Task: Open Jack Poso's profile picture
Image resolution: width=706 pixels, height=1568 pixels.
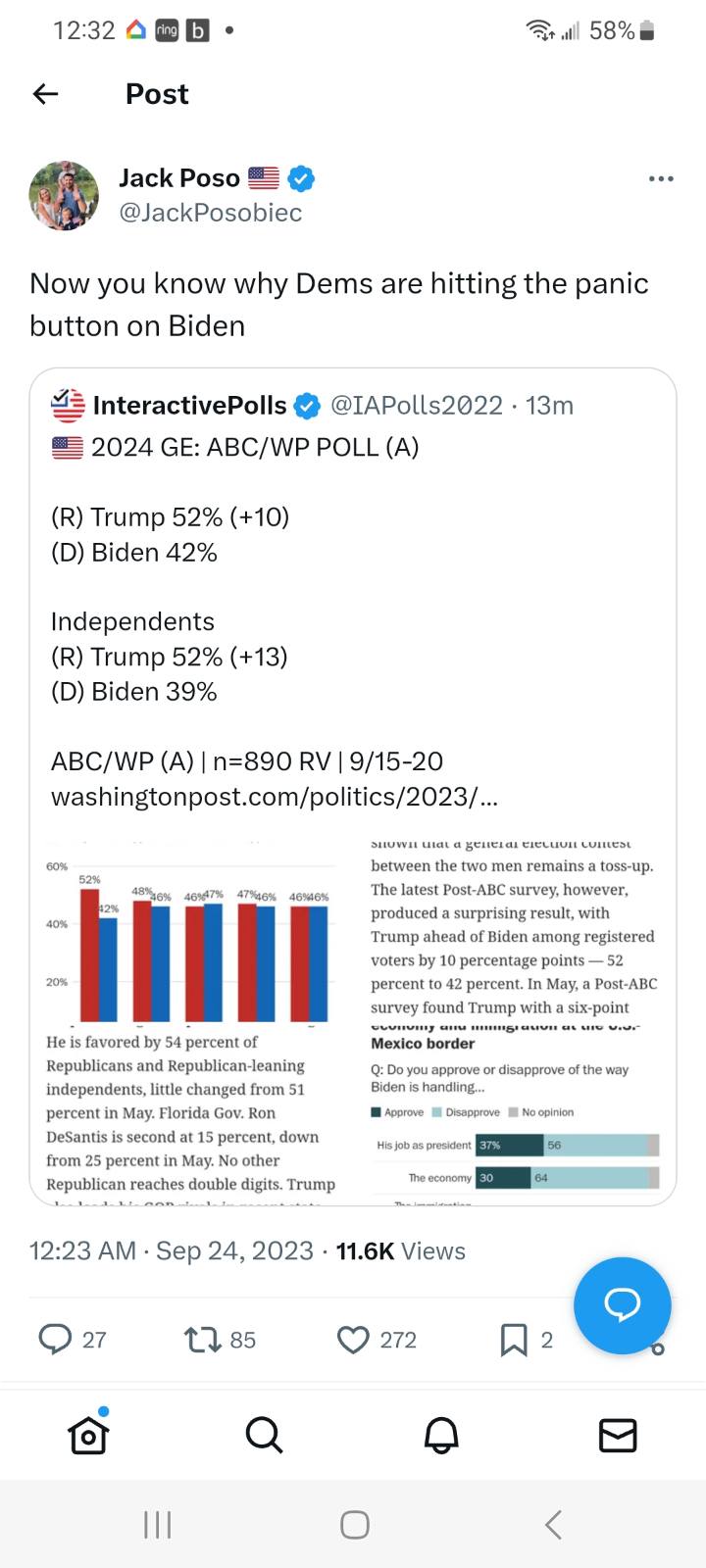Action: [64, 196]
